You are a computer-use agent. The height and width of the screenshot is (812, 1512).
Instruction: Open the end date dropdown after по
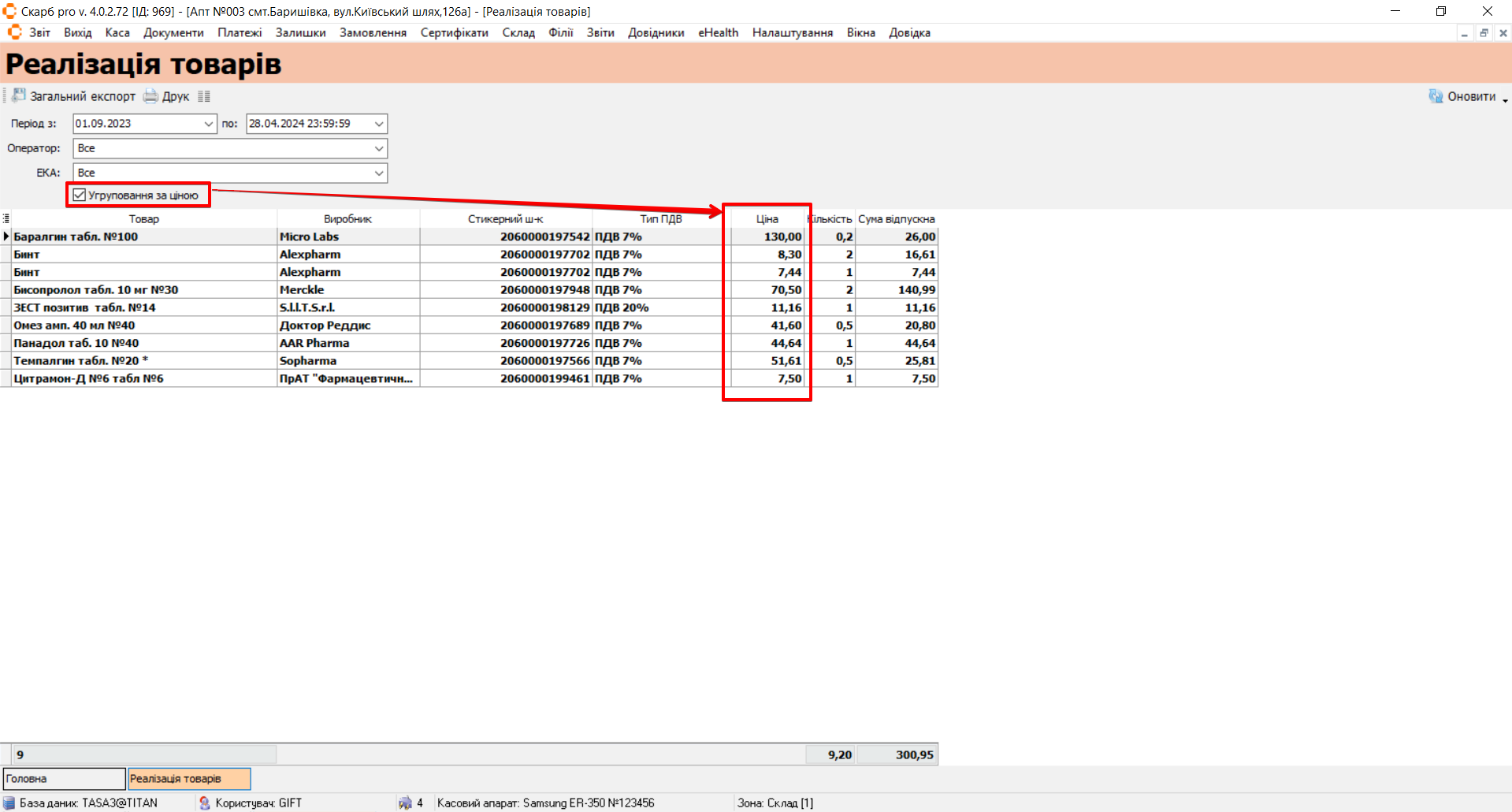379,124
